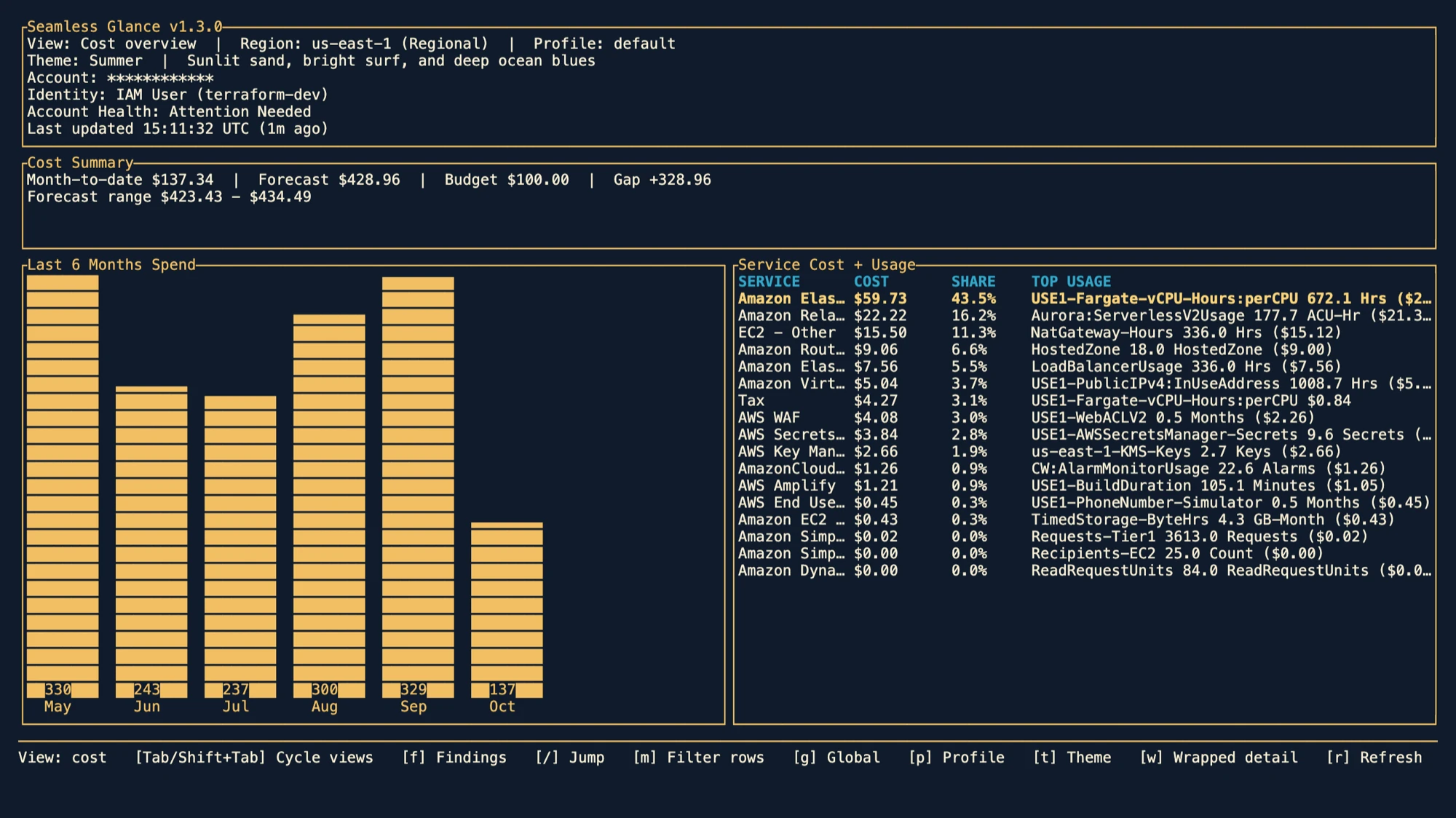Click the Tax service row
The width and height of the screenshot is (1456, 818).
[1085, 400]
